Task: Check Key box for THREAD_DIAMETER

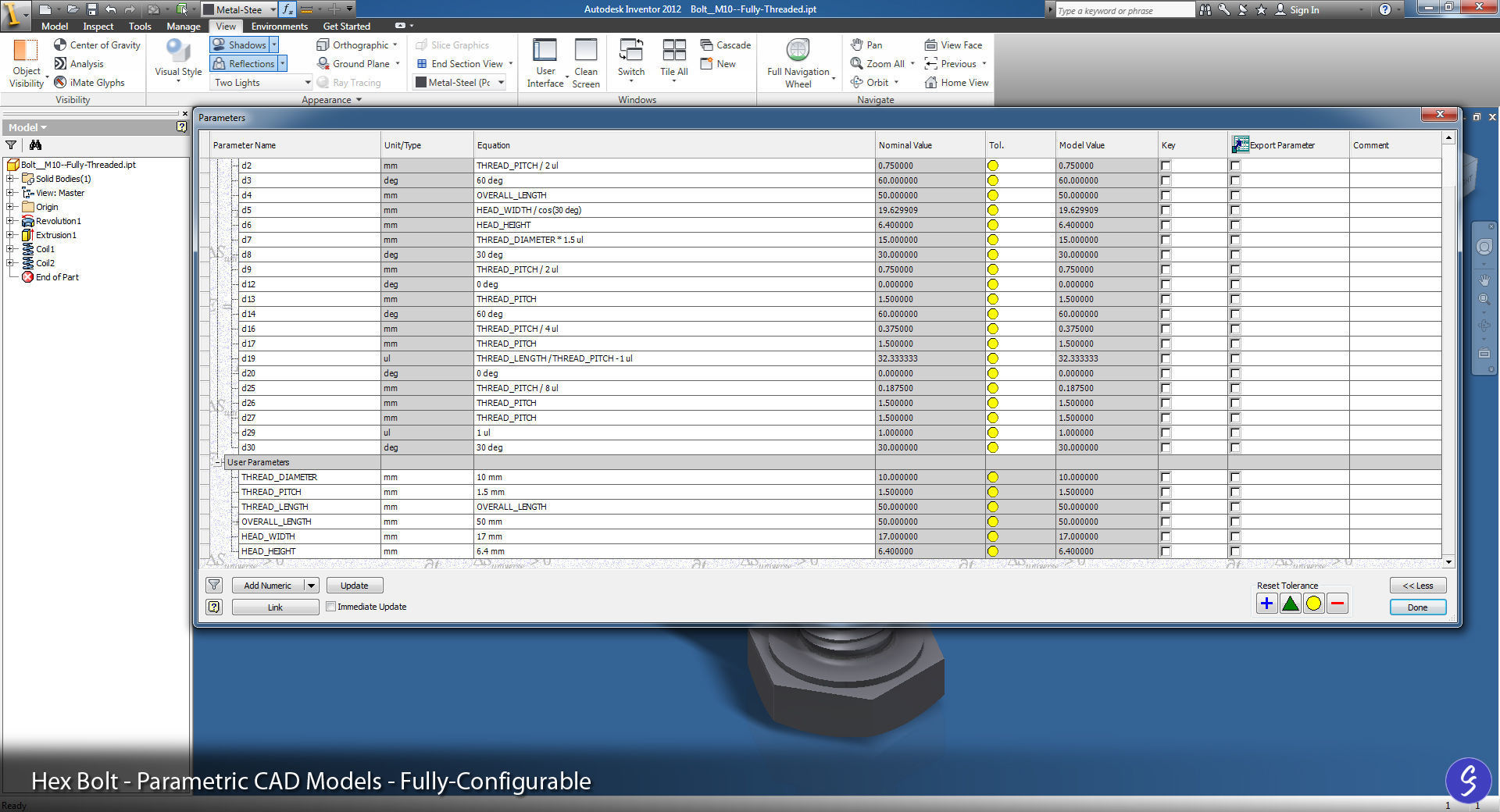Action: [x=1166, y=477]
